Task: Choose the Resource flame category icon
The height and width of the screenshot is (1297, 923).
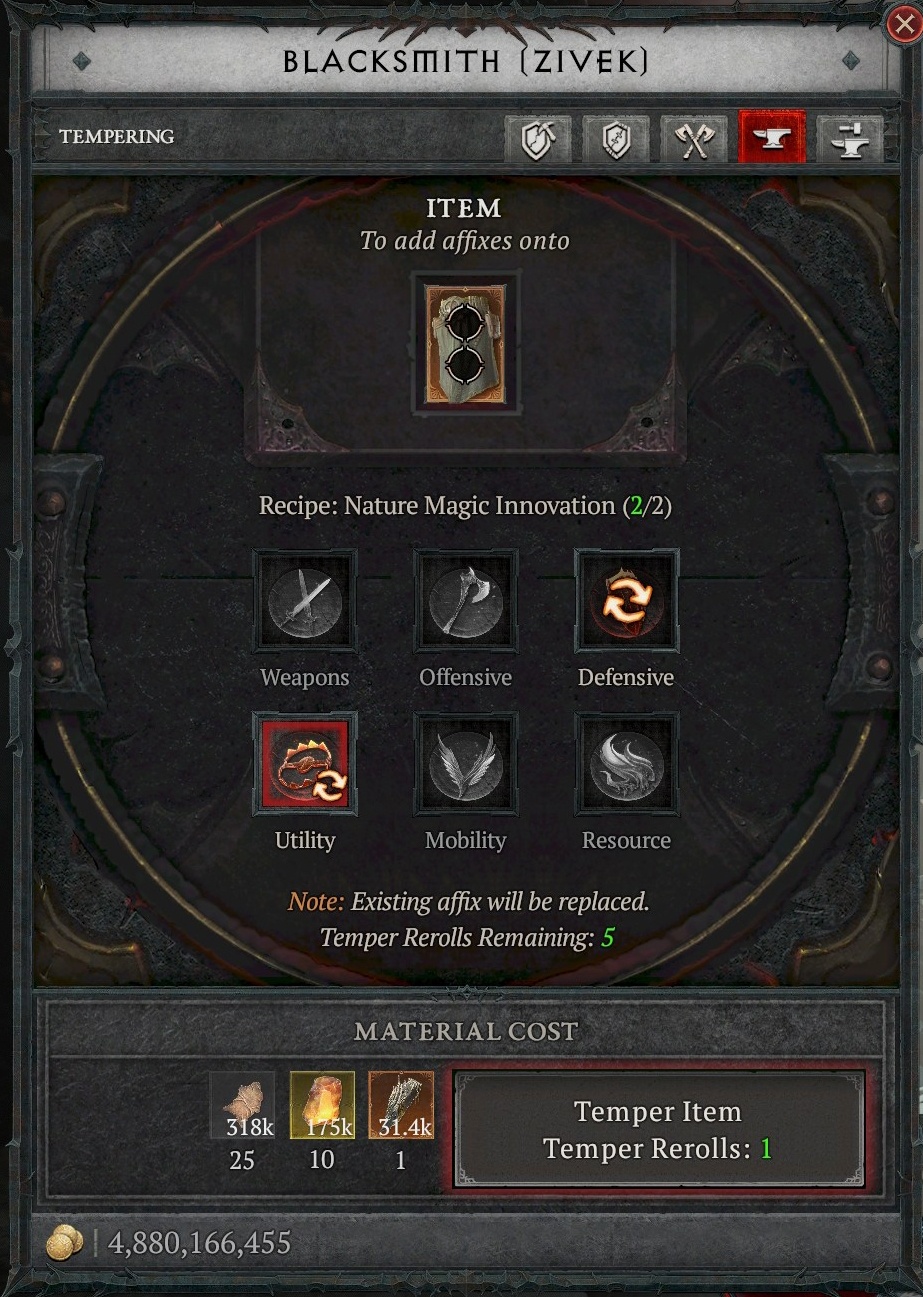Action: pos(626,763)
